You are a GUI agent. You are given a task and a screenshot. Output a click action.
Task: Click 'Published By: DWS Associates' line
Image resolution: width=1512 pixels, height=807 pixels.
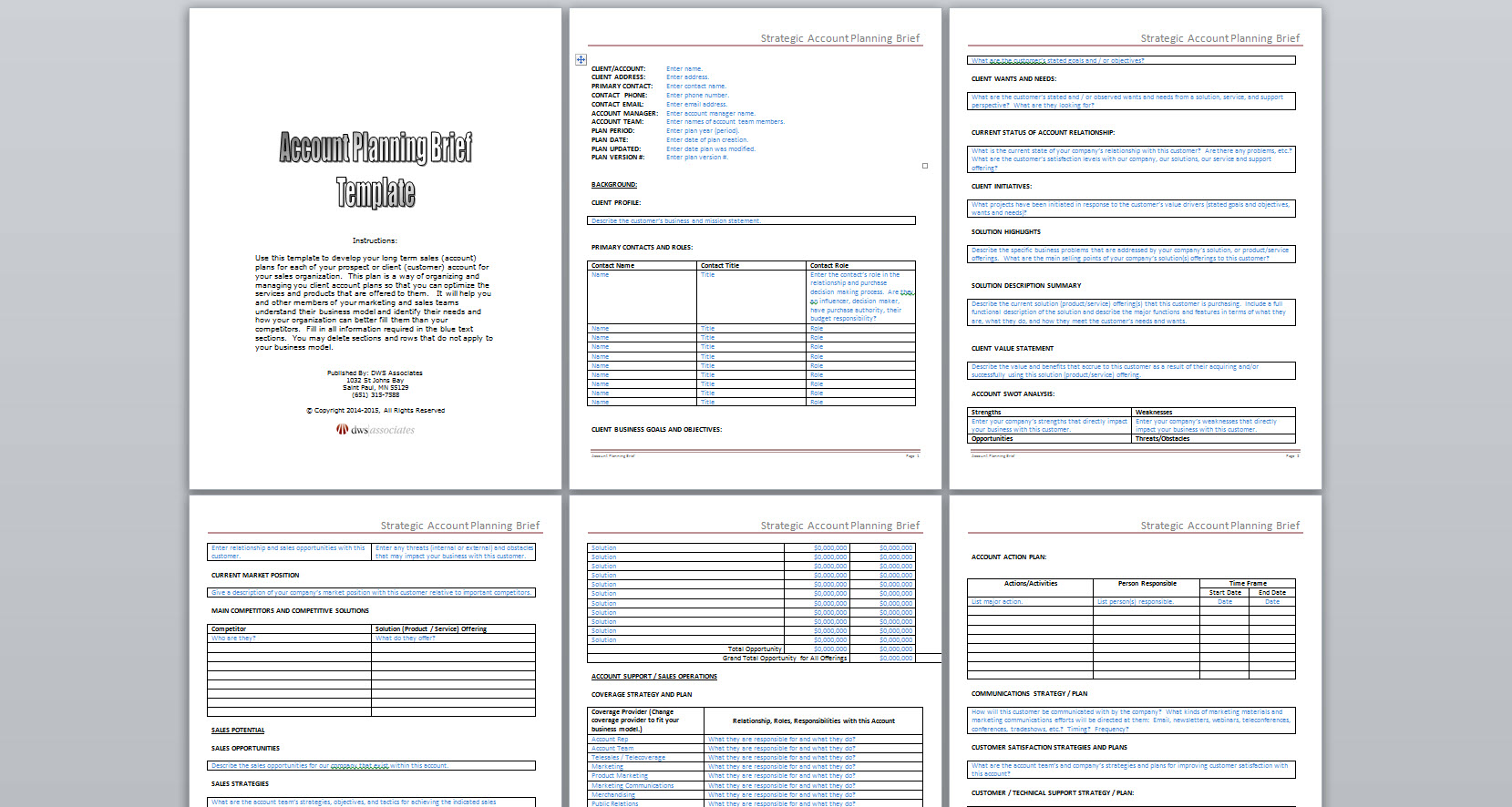tap(375, 373)
